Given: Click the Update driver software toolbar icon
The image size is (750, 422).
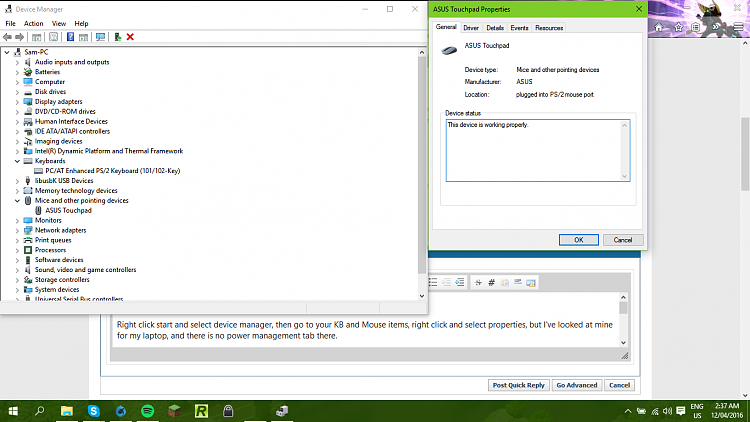Looking at the screenshot, I should pos(118,37).
